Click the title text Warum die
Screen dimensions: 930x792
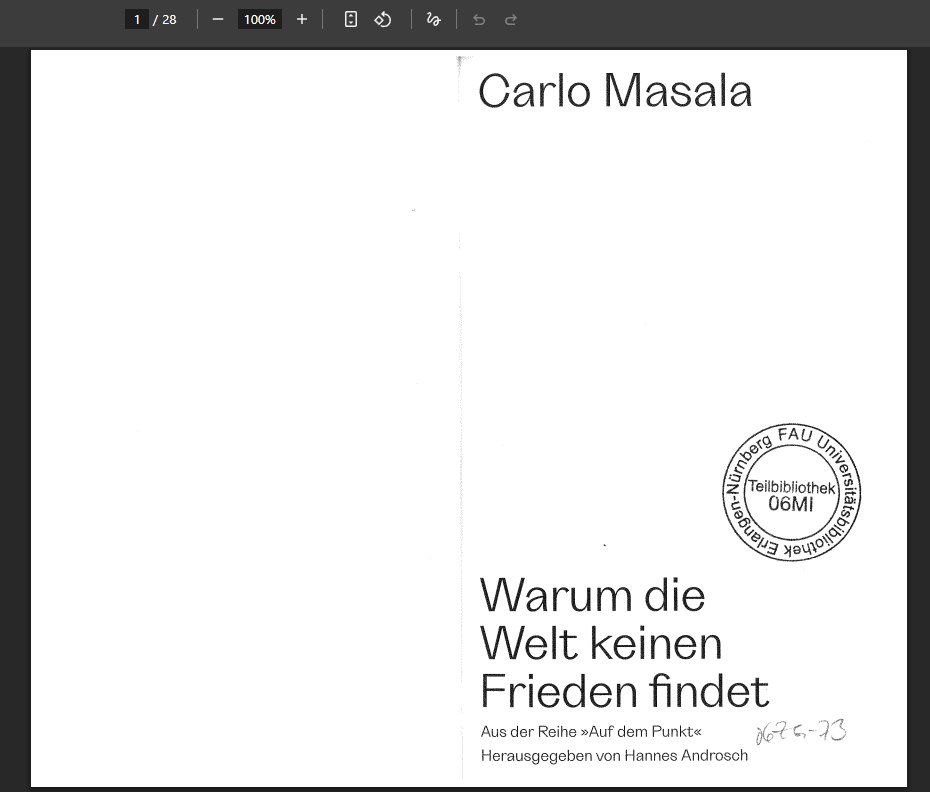coord(593,595)
